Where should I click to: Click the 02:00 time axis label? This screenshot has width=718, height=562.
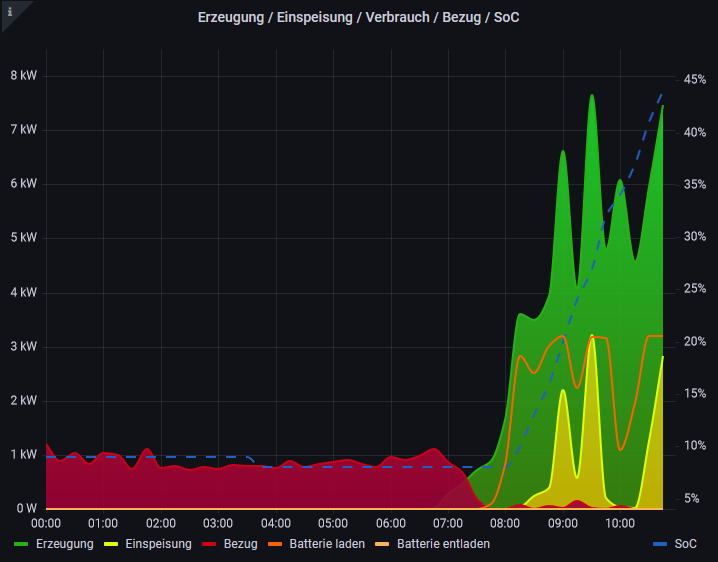pyautogui.click(x=161, y=524)
